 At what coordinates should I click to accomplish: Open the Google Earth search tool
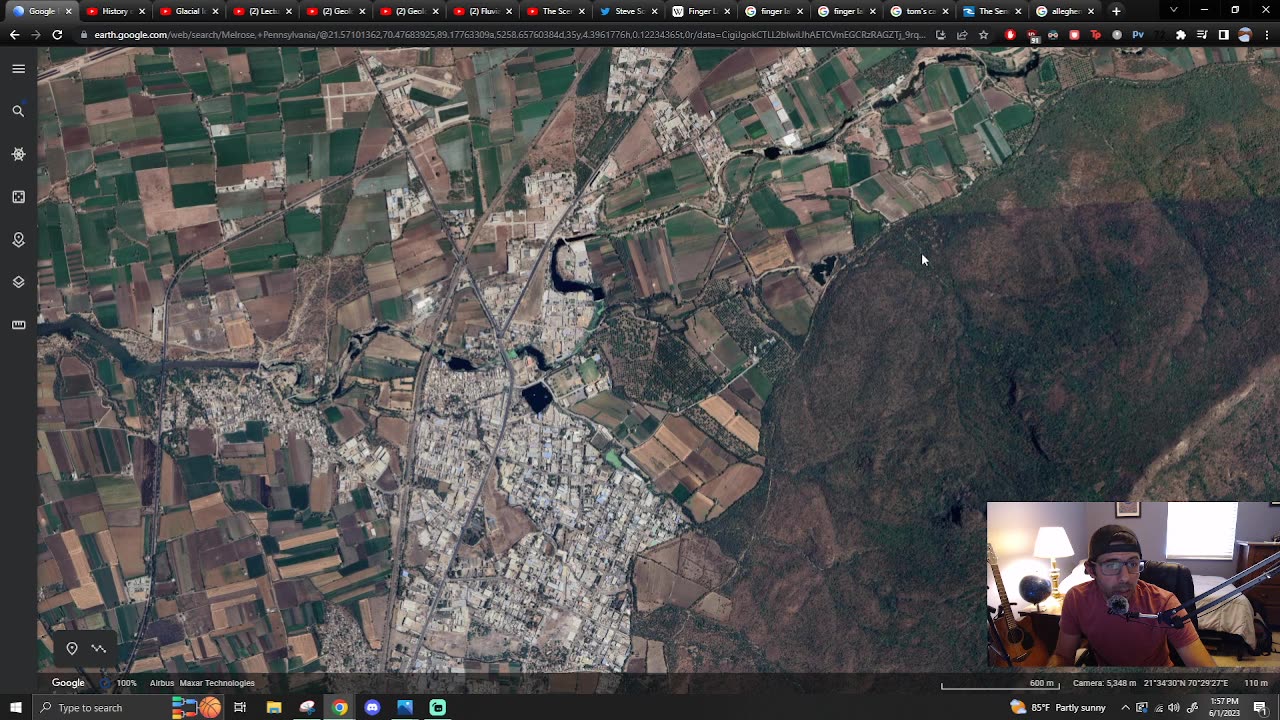click(18, 111)
